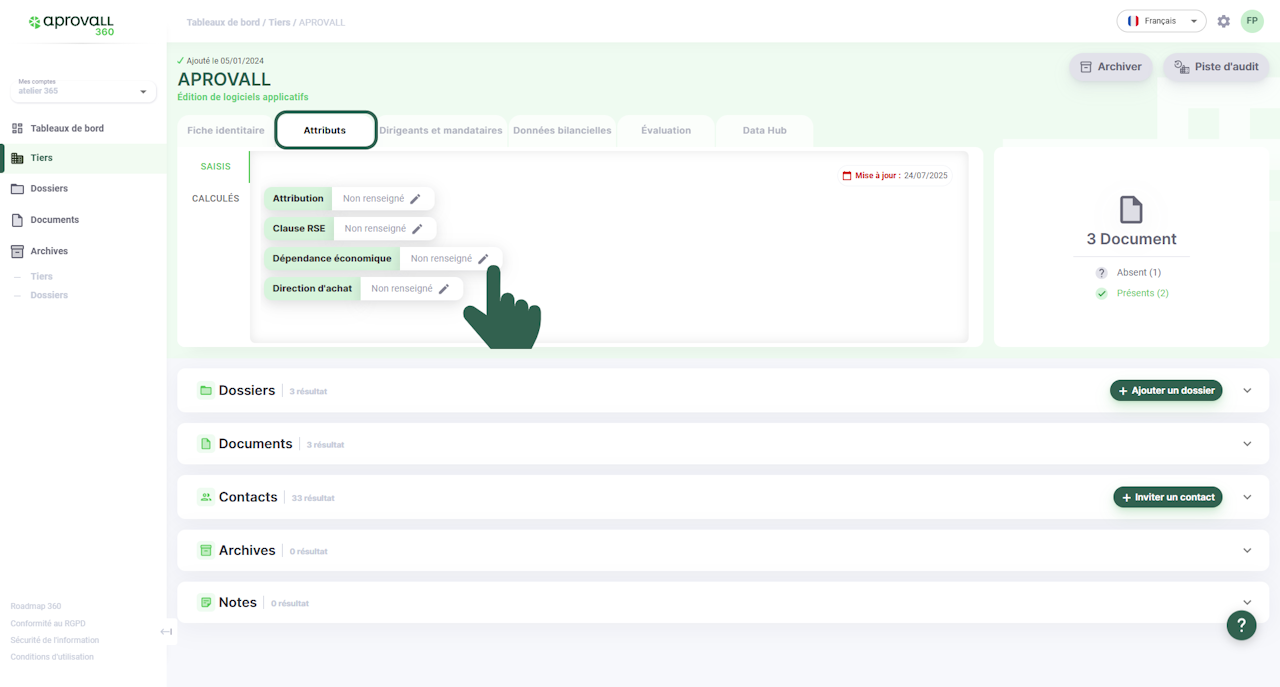The width and height of the screenshot is (1280, 687).
Task: Go to Documents in the sidebar
Action: point(54,220)
